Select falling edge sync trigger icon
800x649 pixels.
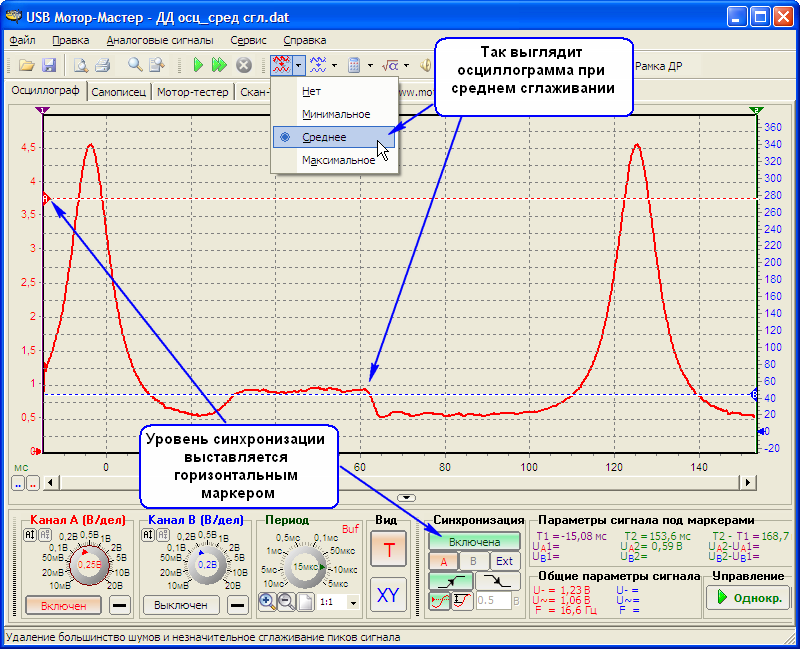(496, 581)
